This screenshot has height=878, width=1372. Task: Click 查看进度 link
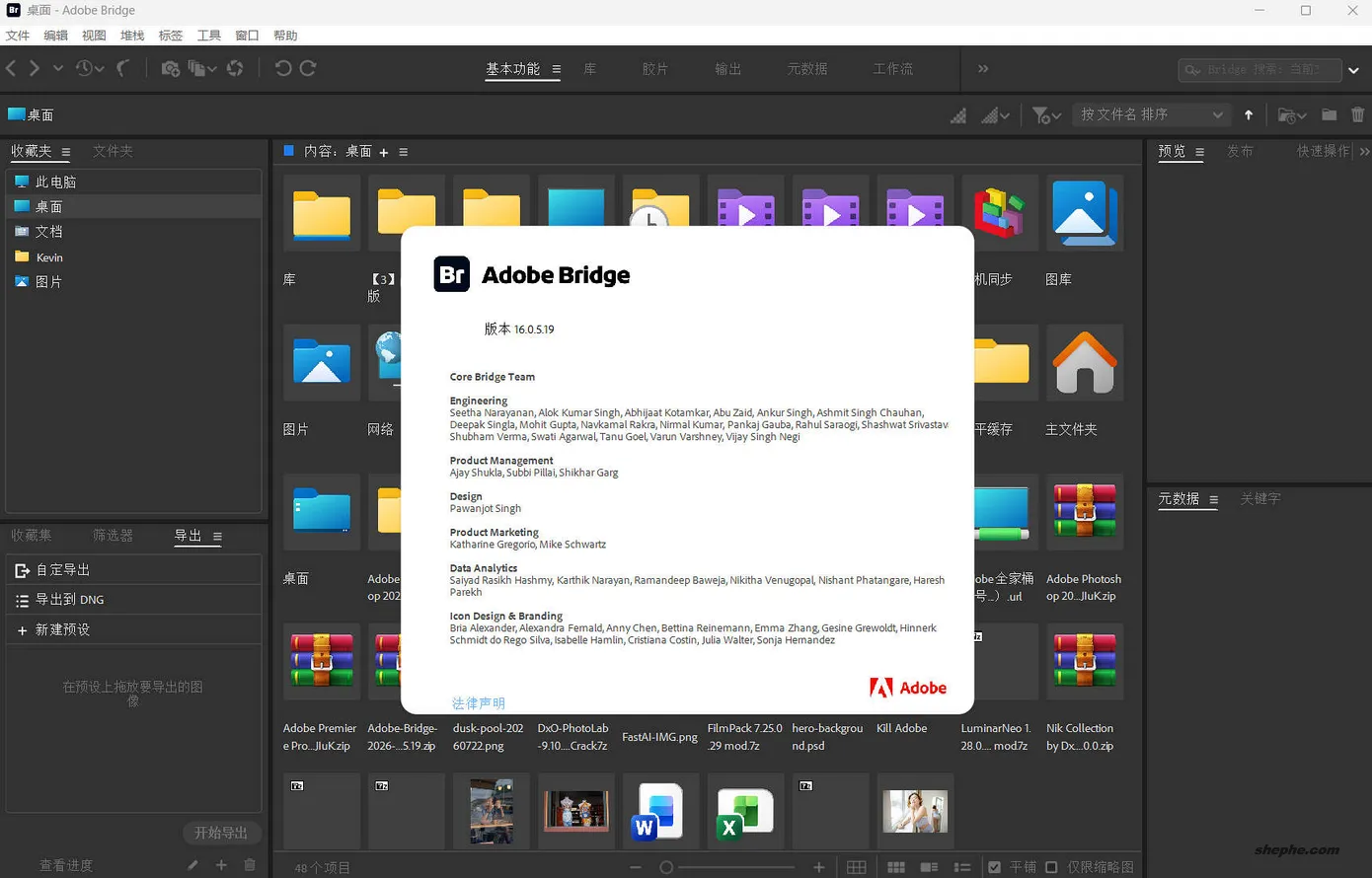click(66, 865)
